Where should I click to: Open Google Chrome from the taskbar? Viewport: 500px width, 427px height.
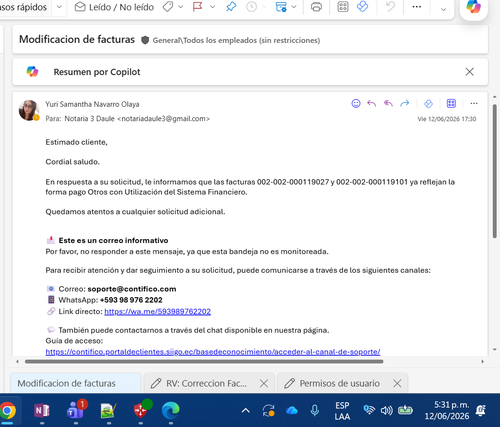(x=7, y=411)
